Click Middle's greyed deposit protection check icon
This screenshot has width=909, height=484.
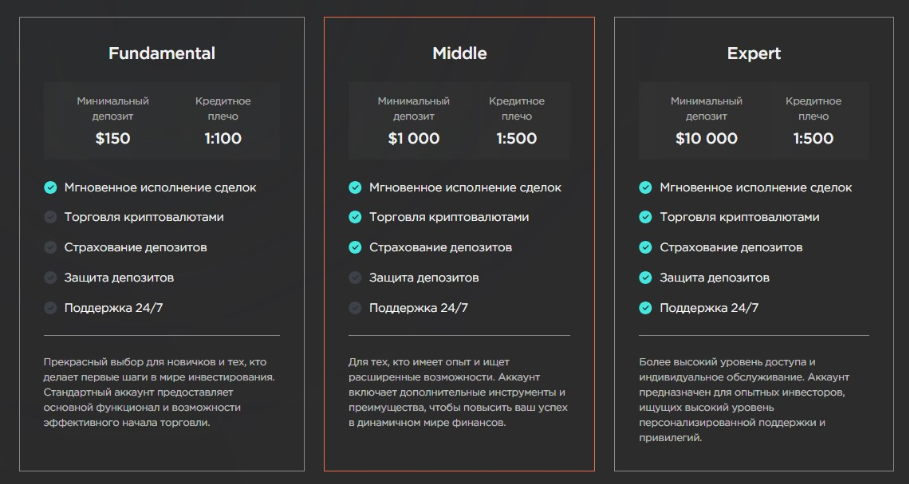pos(355,277)
